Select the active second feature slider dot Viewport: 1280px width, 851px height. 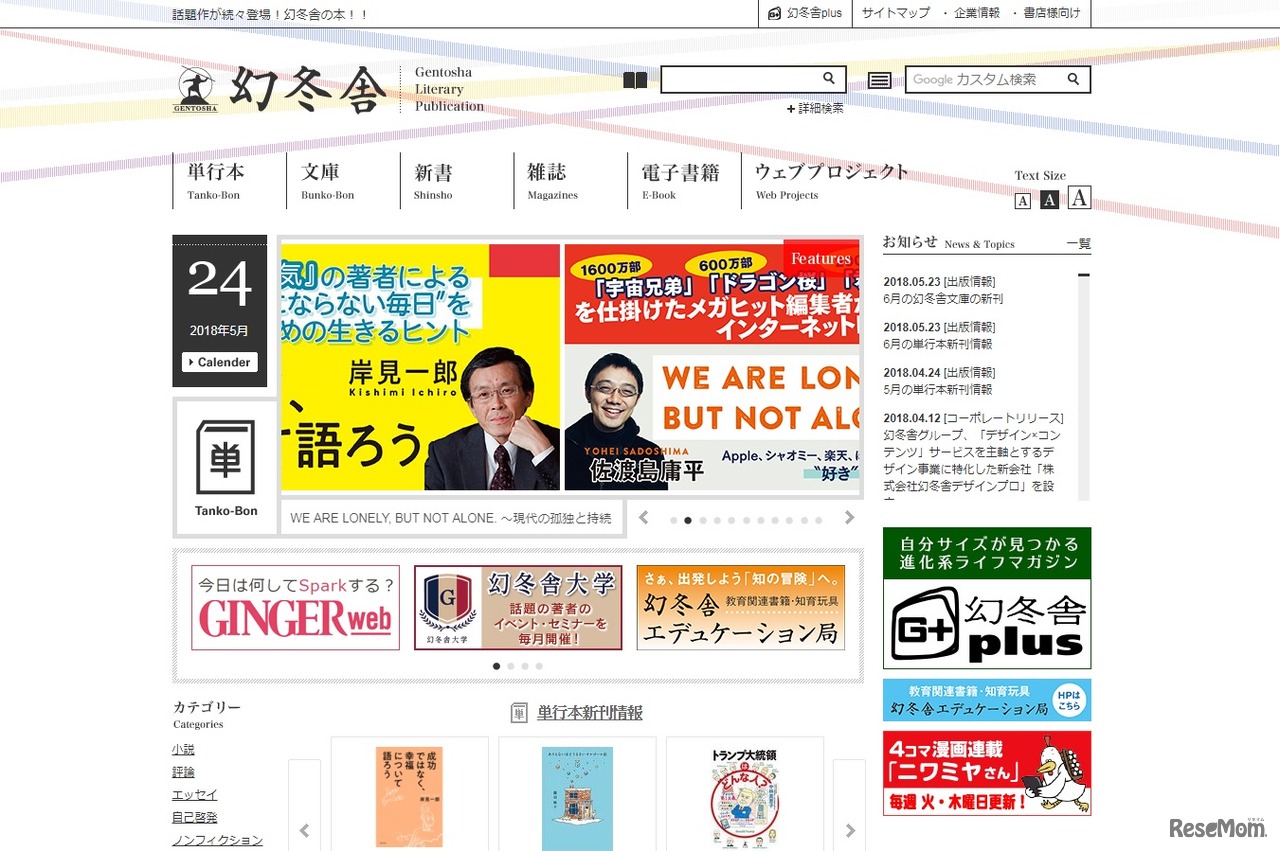[688, 520]
